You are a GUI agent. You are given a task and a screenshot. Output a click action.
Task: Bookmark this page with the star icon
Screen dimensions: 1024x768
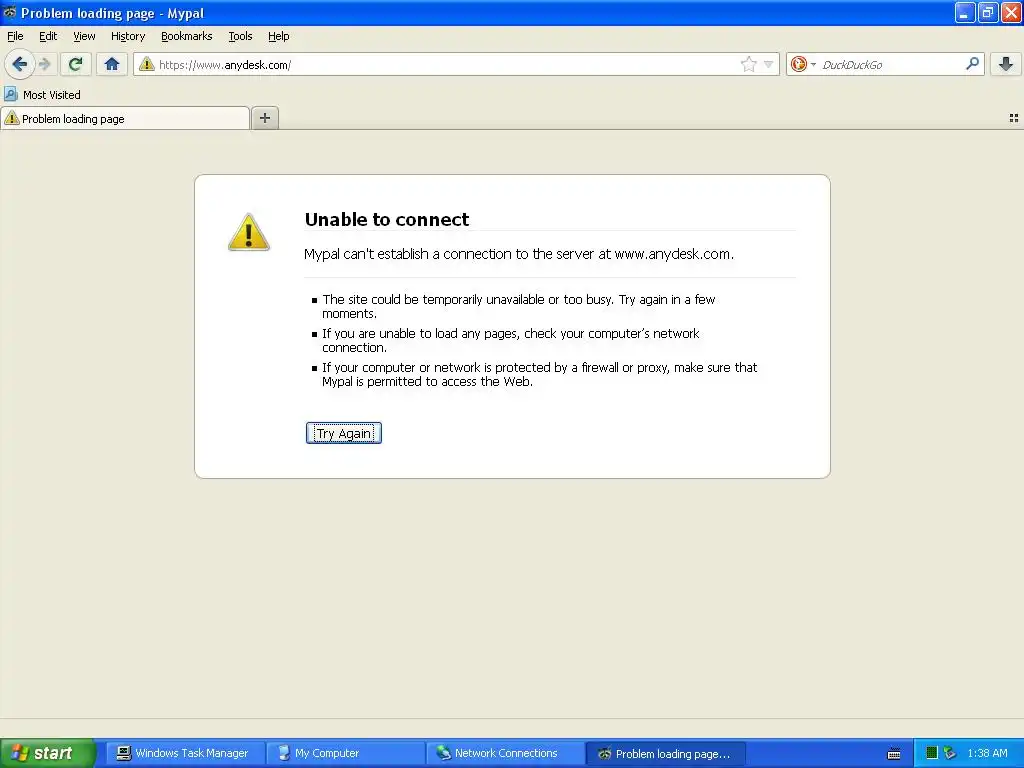coord(748,64)
